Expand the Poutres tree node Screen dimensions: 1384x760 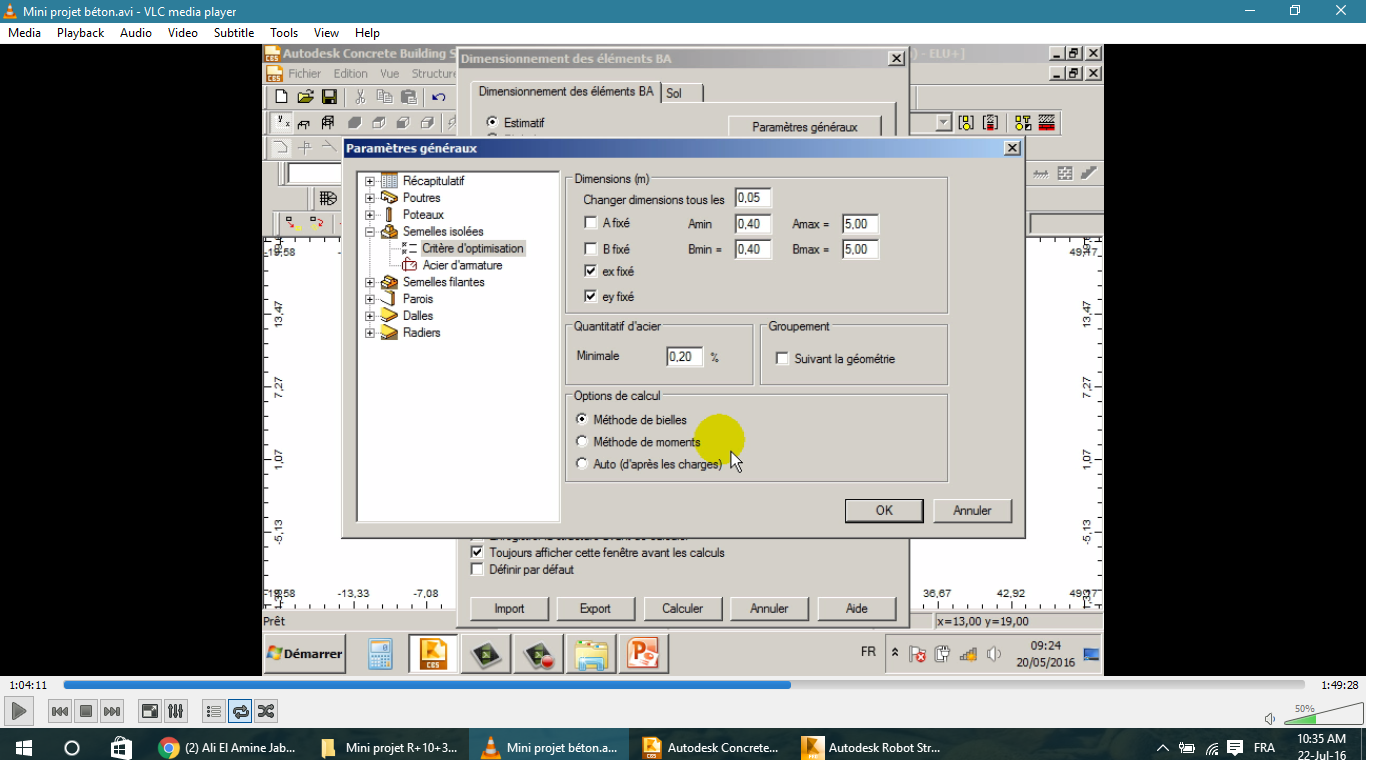coord(370,198)
